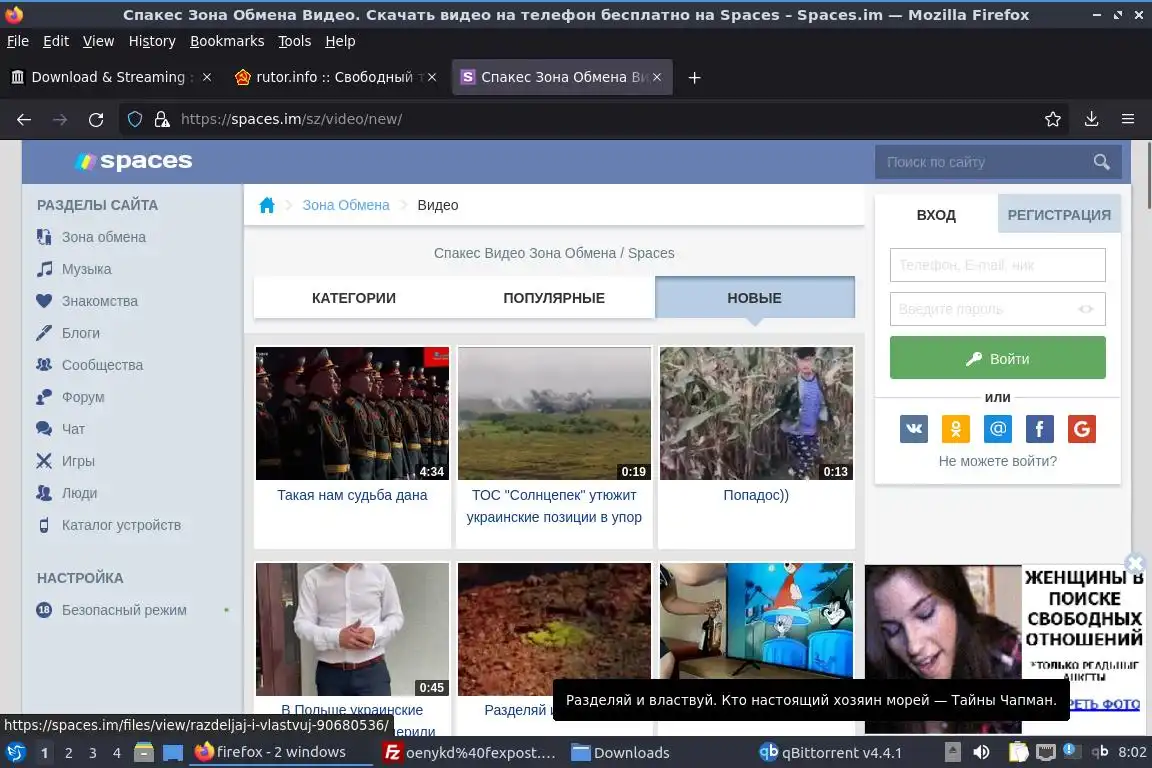Focus the password input field
The height and width of the screenshot is (768, 1152).
(x=998, y=309)
